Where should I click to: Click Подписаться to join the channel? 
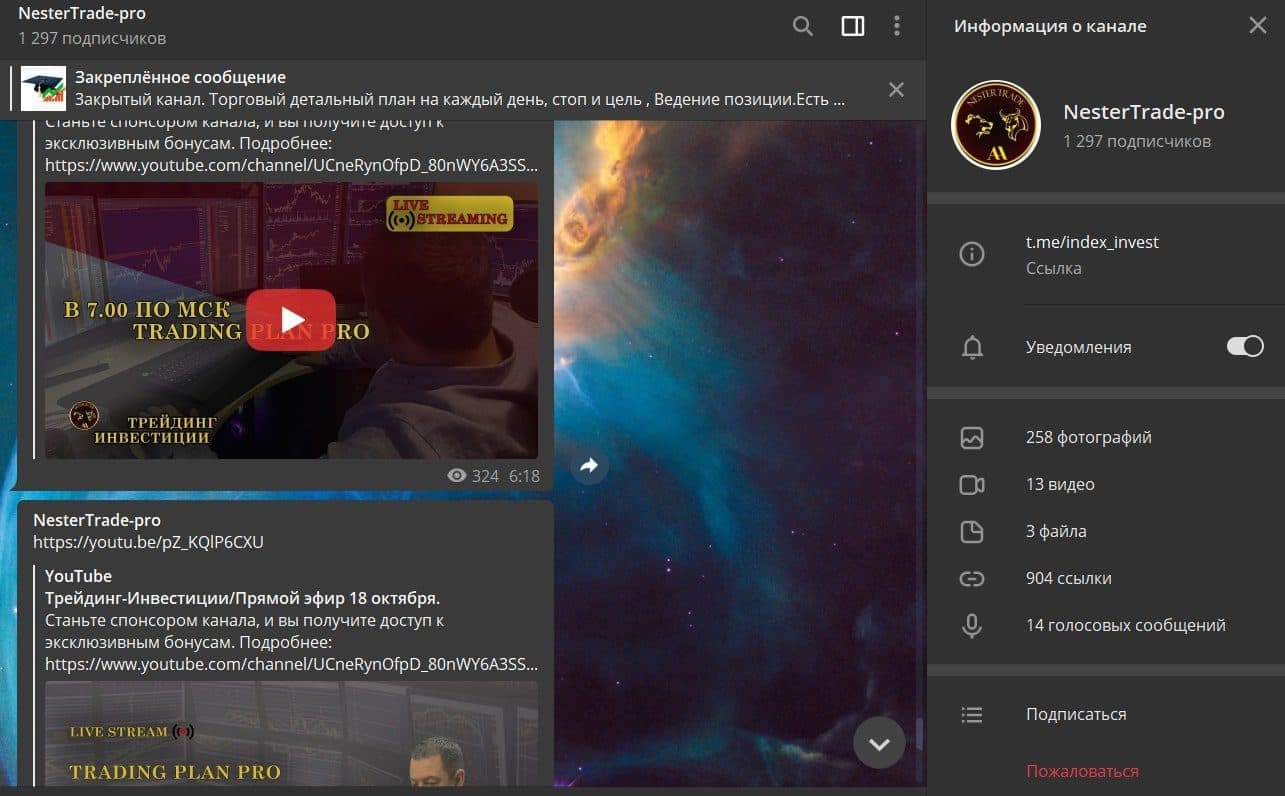click(1076, 714)
